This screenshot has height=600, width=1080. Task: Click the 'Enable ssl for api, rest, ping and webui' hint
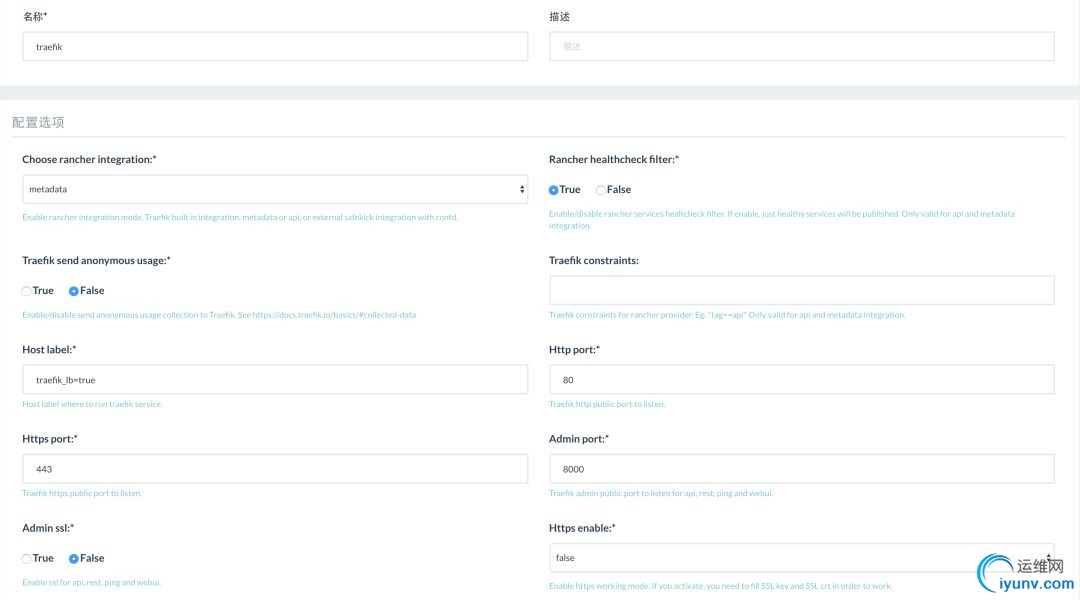92,582
